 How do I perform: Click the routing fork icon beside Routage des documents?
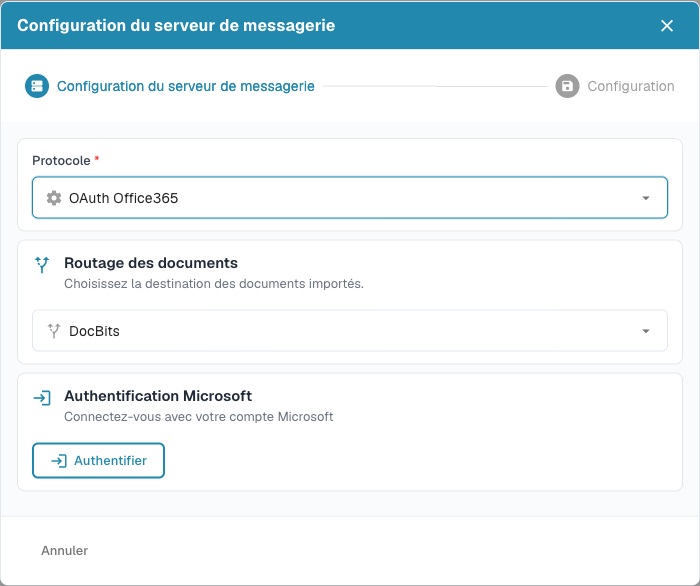(x=42, y=265)
